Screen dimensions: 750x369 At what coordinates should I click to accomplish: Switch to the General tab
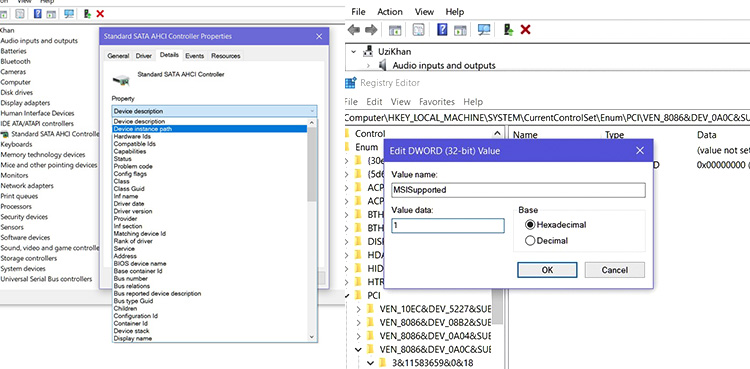(x=118, y=56)
